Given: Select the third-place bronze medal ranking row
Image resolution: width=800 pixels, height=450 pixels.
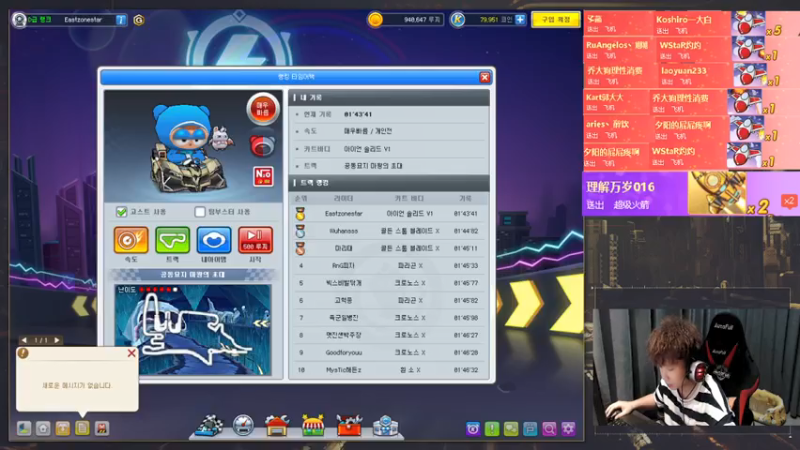Looking at the screenshot, I should point(389,248).
